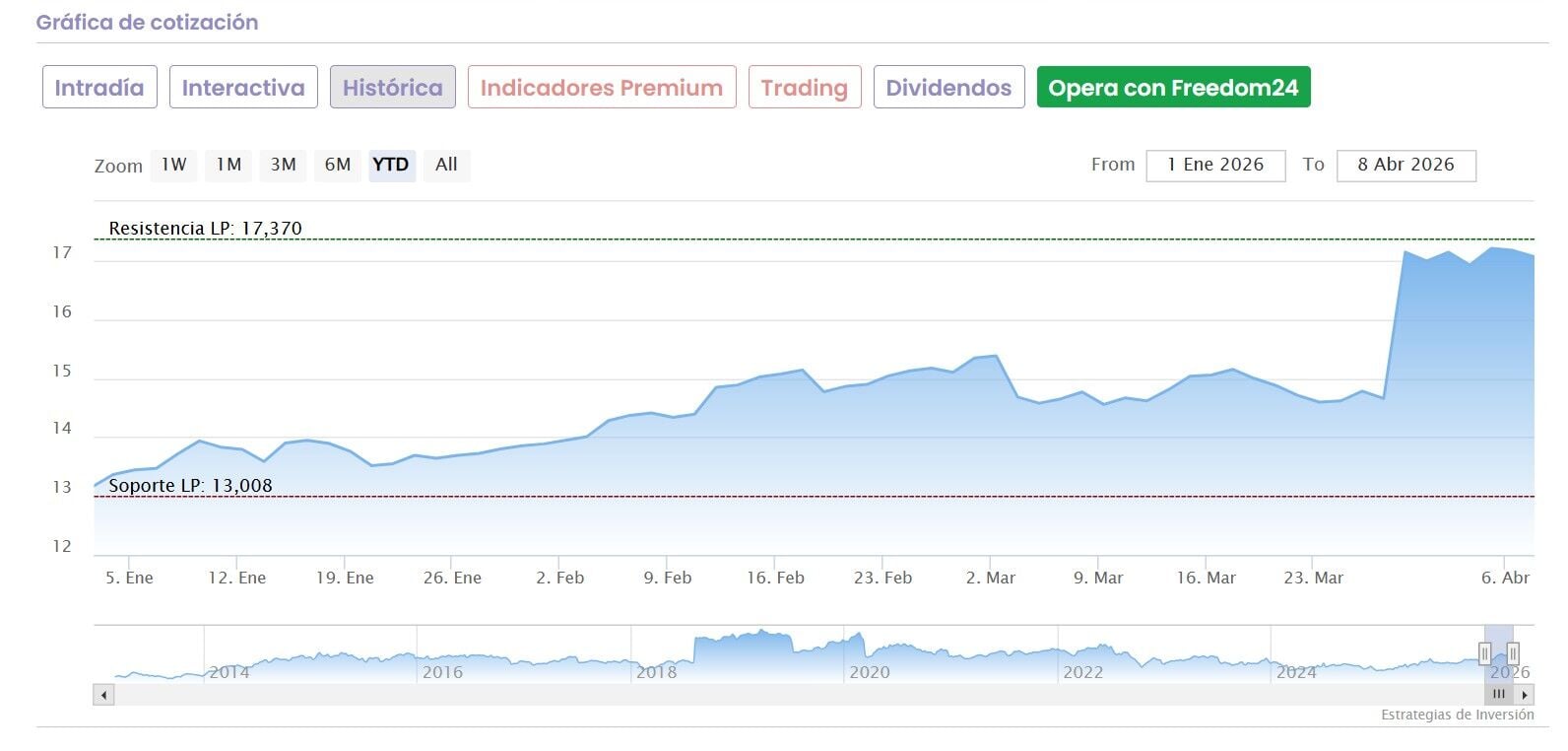Open the Intradía chart tab
Screen dimensions: 1568x751
(x=99, y=88)
